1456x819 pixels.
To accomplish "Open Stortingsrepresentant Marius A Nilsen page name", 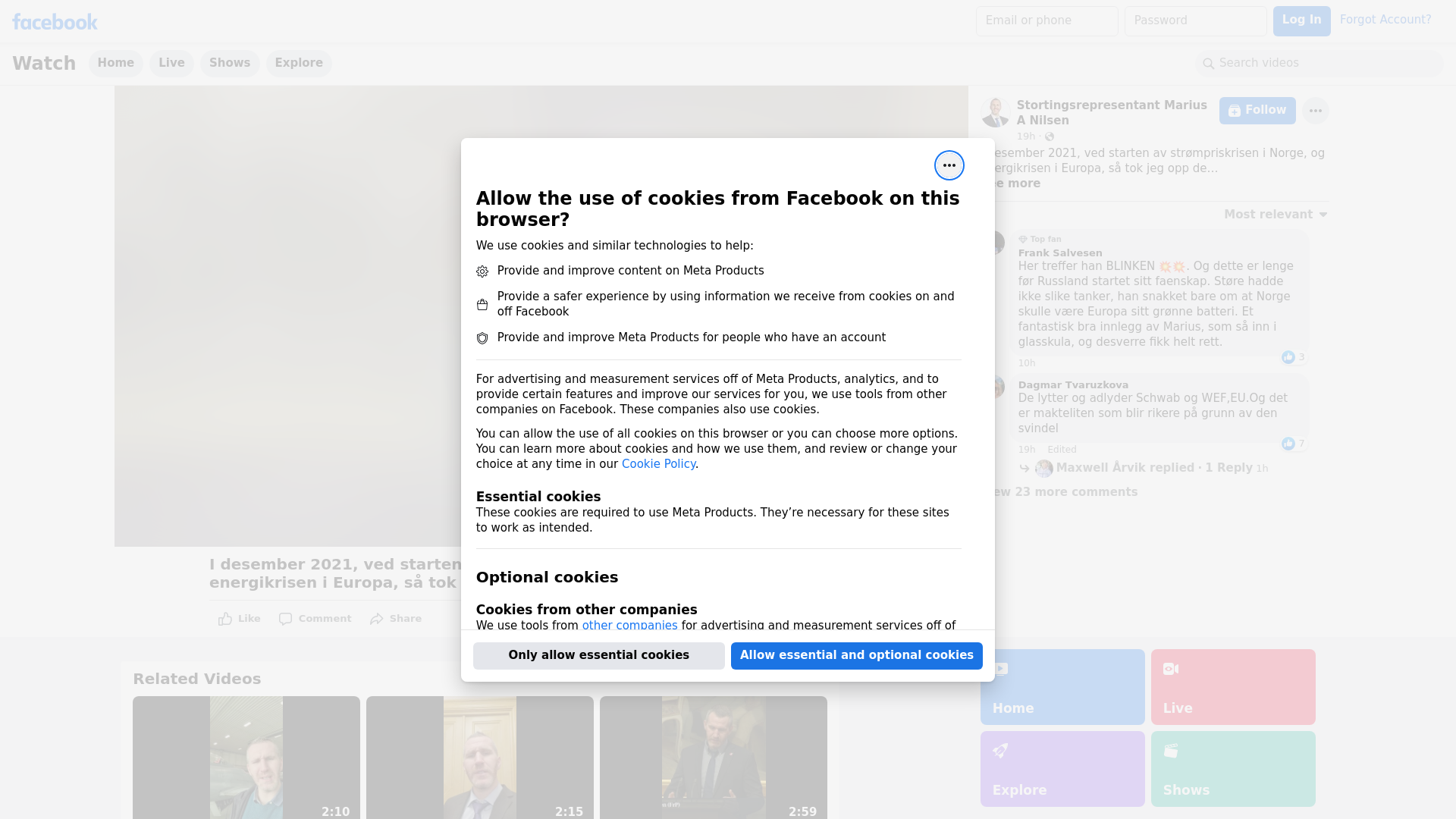I will coord(1111,113).
